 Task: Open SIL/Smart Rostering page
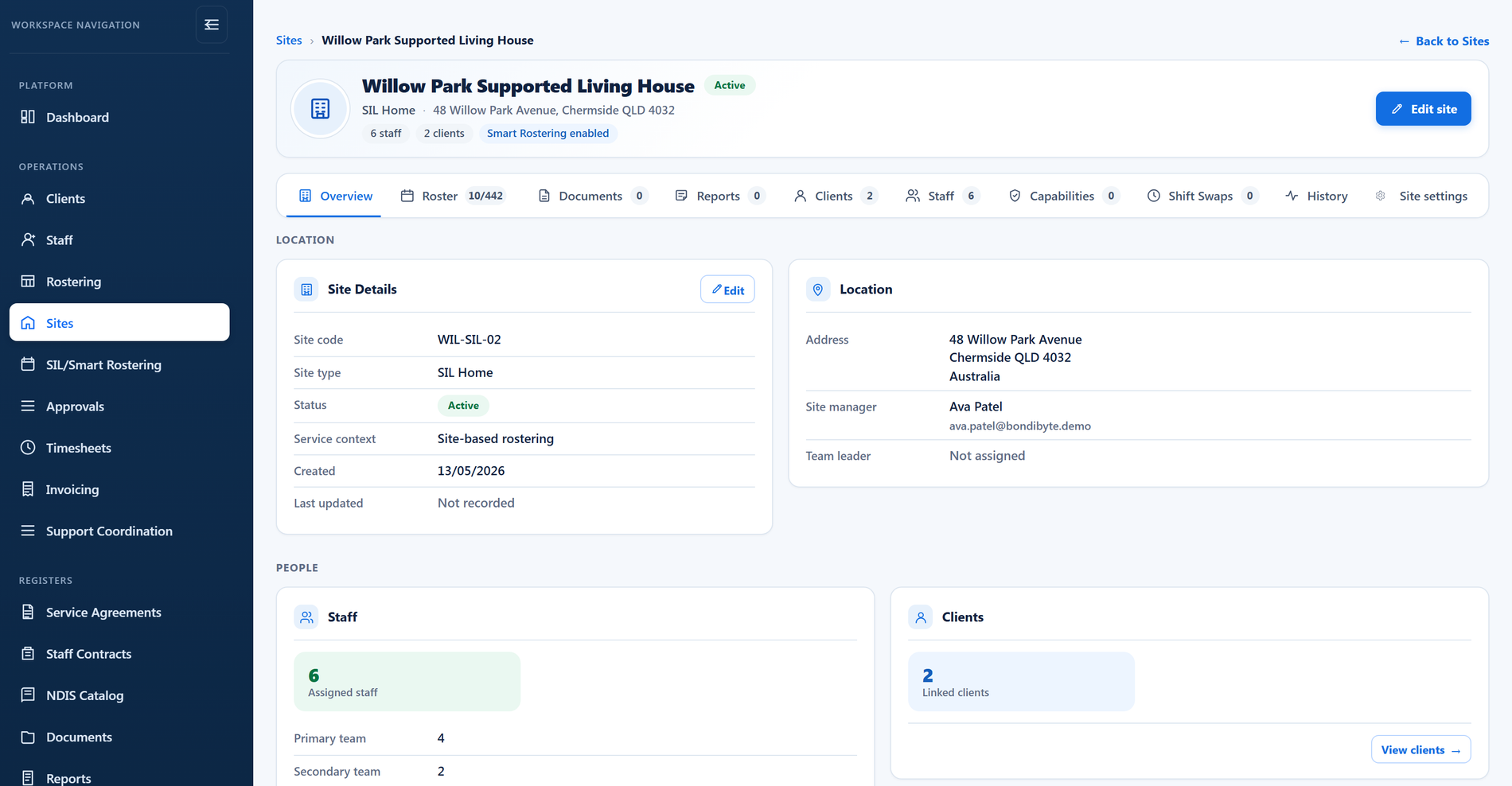(x=119, y=364)
